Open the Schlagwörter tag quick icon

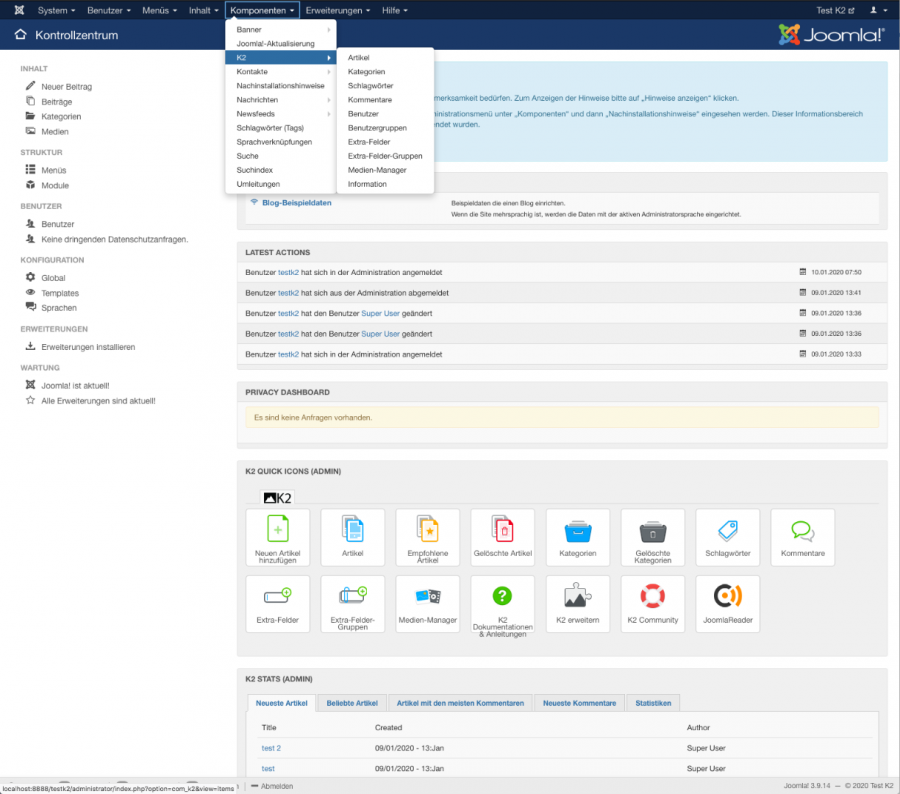(x=728, y=537)
